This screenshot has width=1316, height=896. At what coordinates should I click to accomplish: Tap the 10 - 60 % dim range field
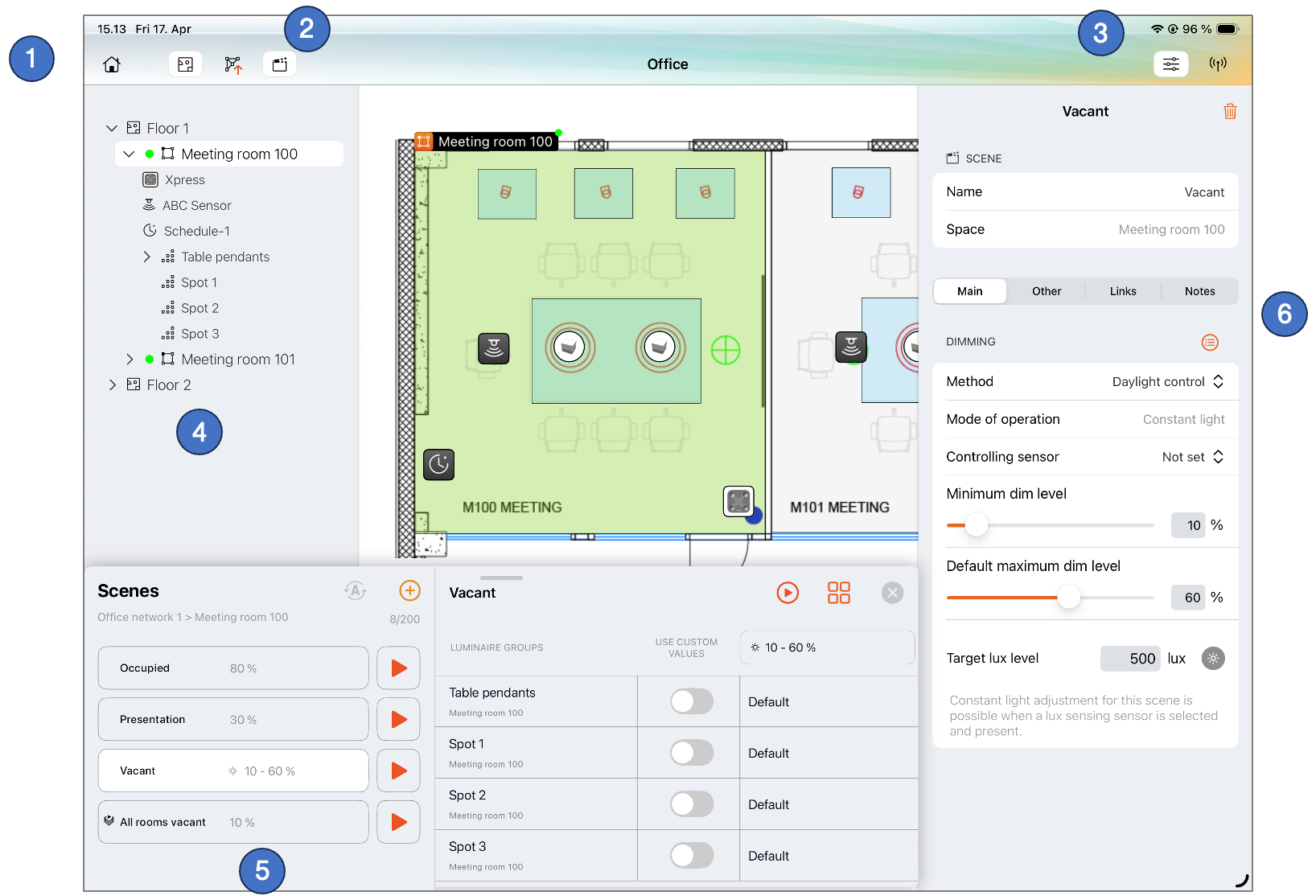coord(827,647)
